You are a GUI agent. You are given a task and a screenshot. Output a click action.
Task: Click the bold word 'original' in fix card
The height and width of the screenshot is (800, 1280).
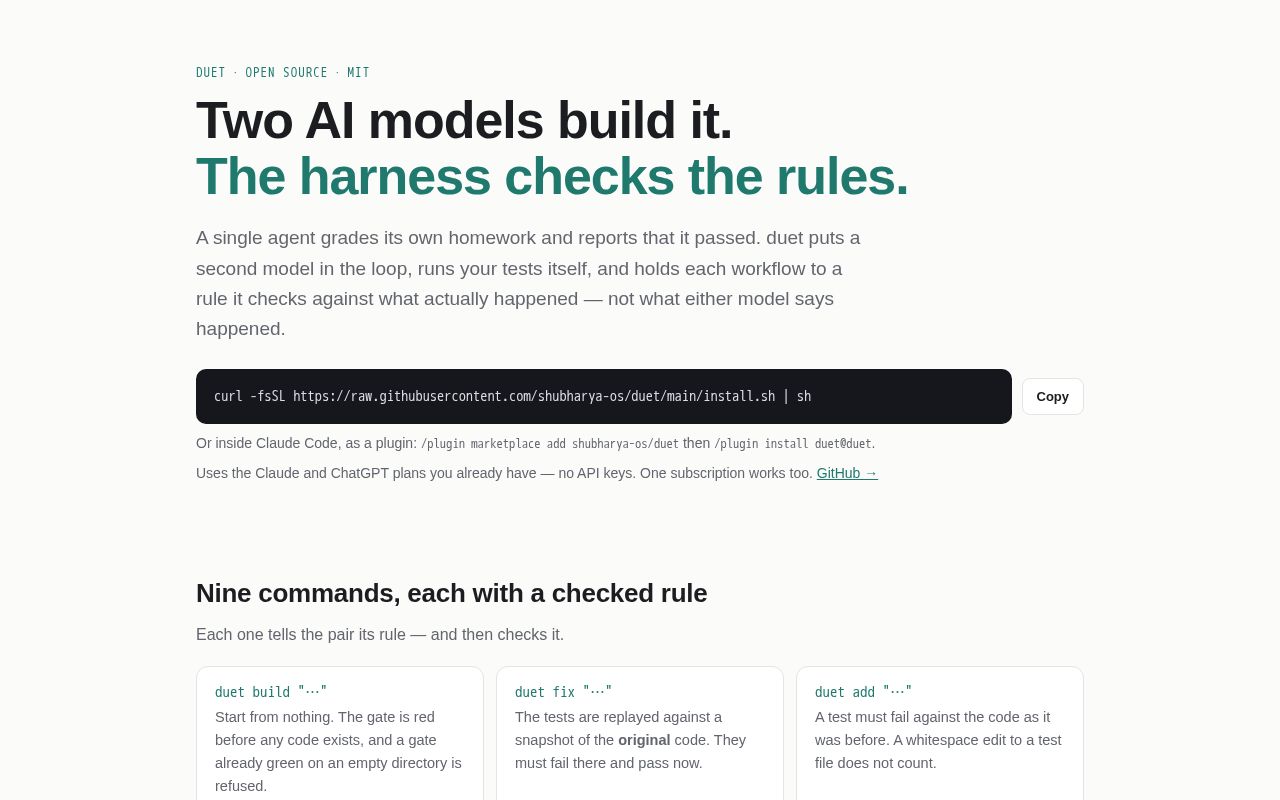tap(644, 740)
